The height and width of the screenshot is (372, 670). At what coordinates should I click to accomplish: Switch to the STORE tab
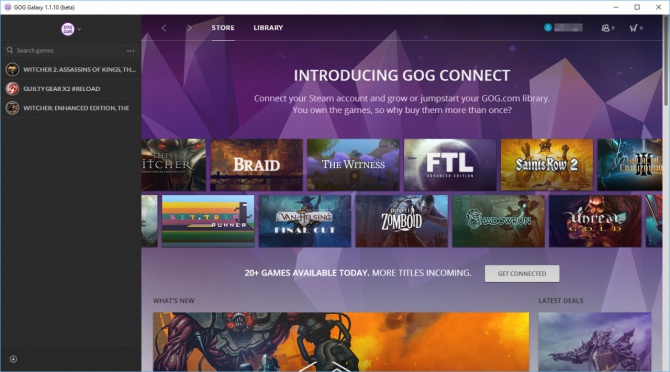(x=223, y=28)
